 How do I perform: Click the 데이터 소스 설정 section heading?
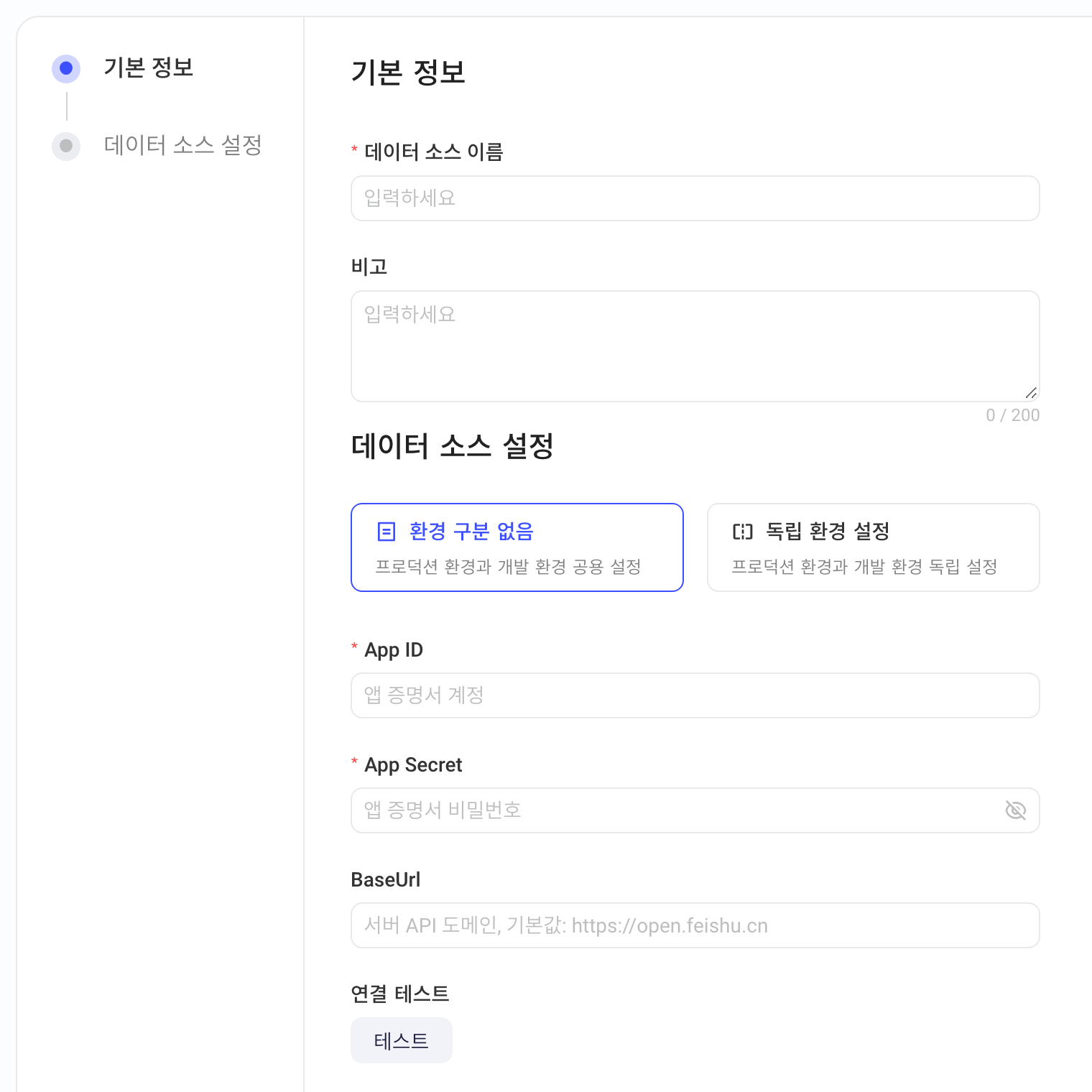453,446
